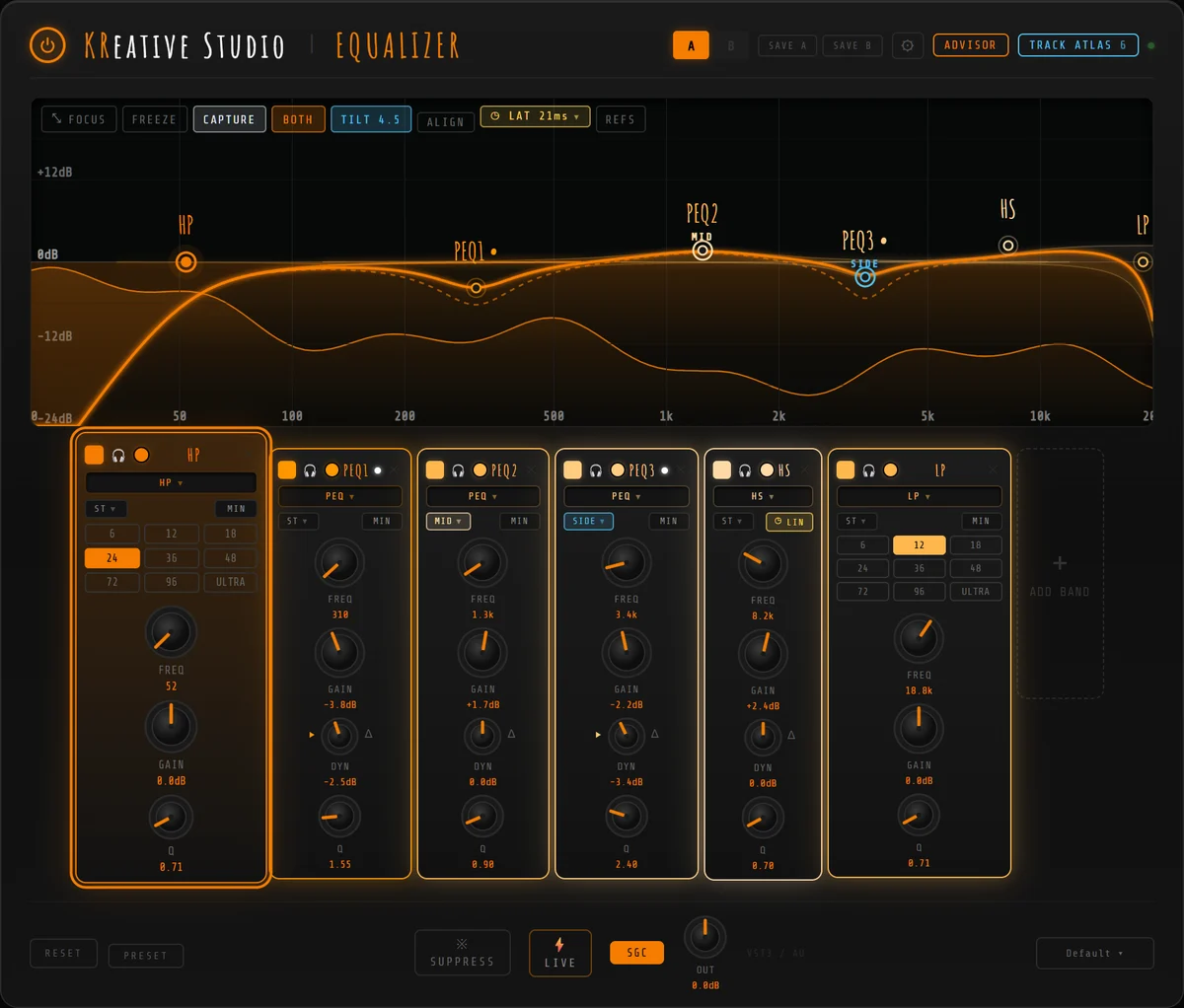Click the PEQ1 band color dot

tap(333, 470)
